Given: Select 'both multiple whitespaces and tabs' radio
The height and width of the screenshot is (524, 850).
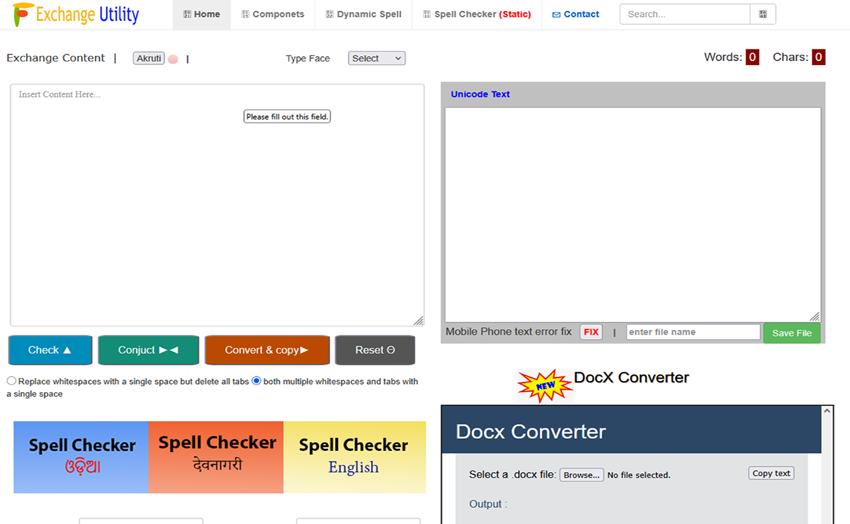Looking at the screenshot, I should coord(256,381).
